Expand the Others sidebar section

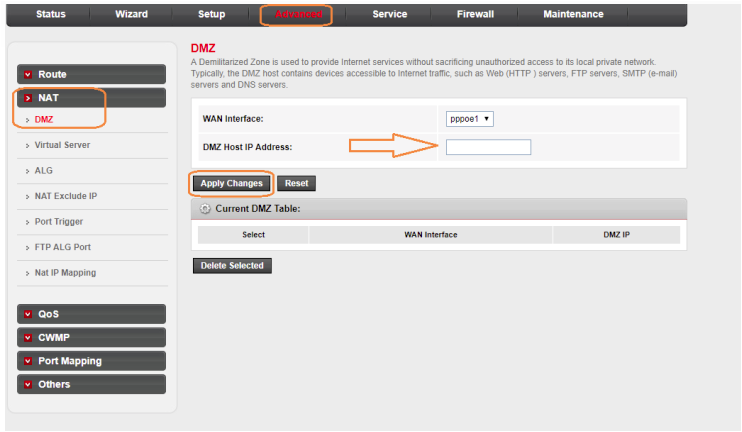tap(91, 384)
